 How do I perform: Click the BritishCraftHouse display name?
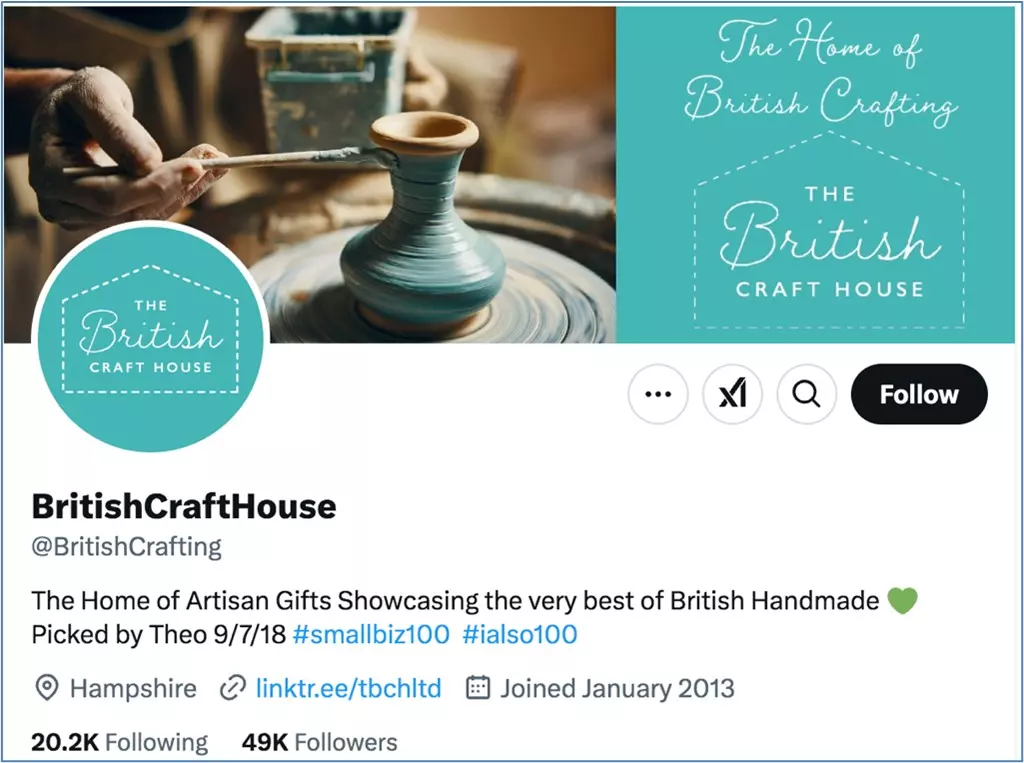[x=184, y=506]
